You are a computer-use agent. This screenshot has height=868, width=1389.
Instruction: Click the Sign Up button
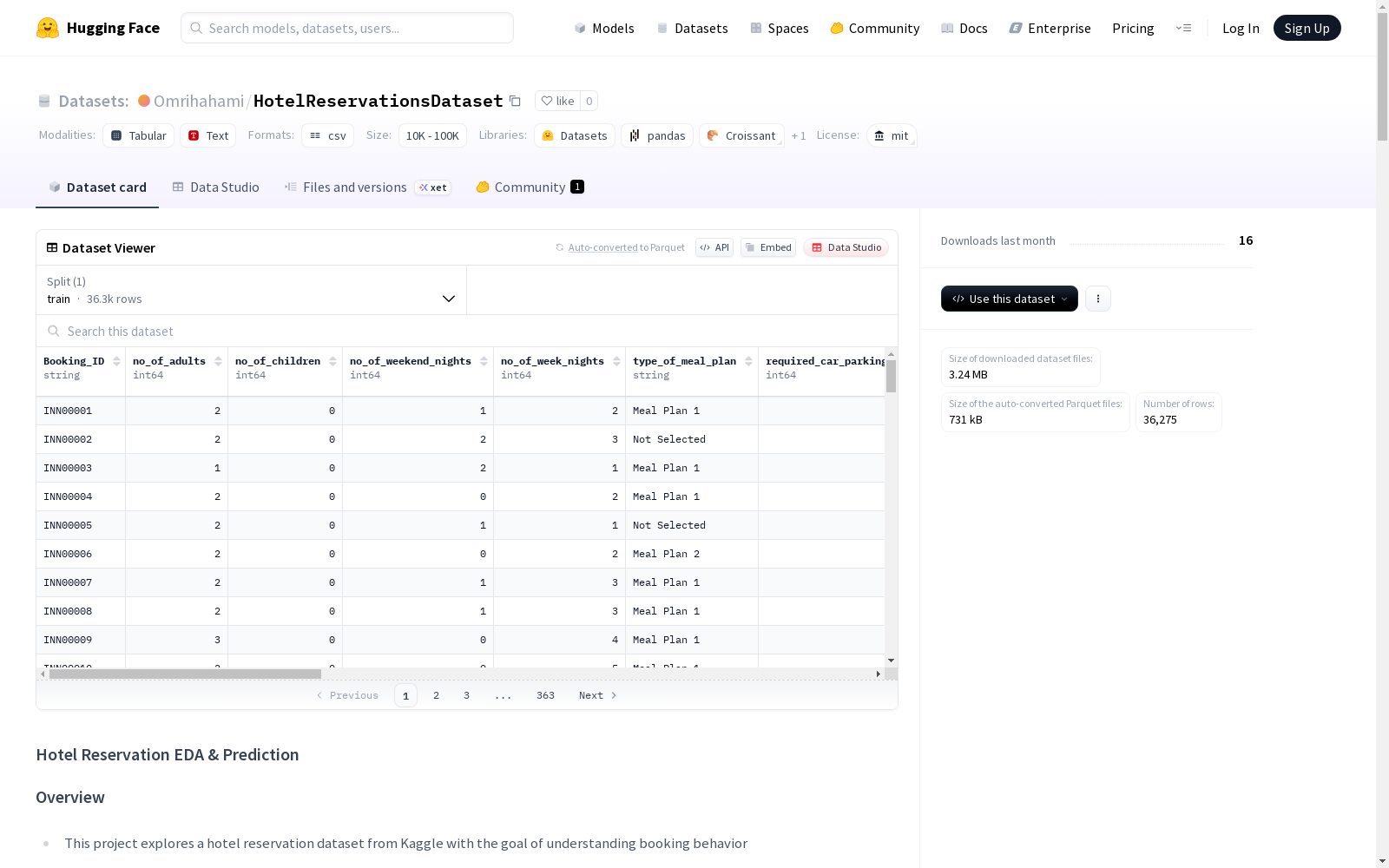pyautogui.click(x=1307, y=28)
